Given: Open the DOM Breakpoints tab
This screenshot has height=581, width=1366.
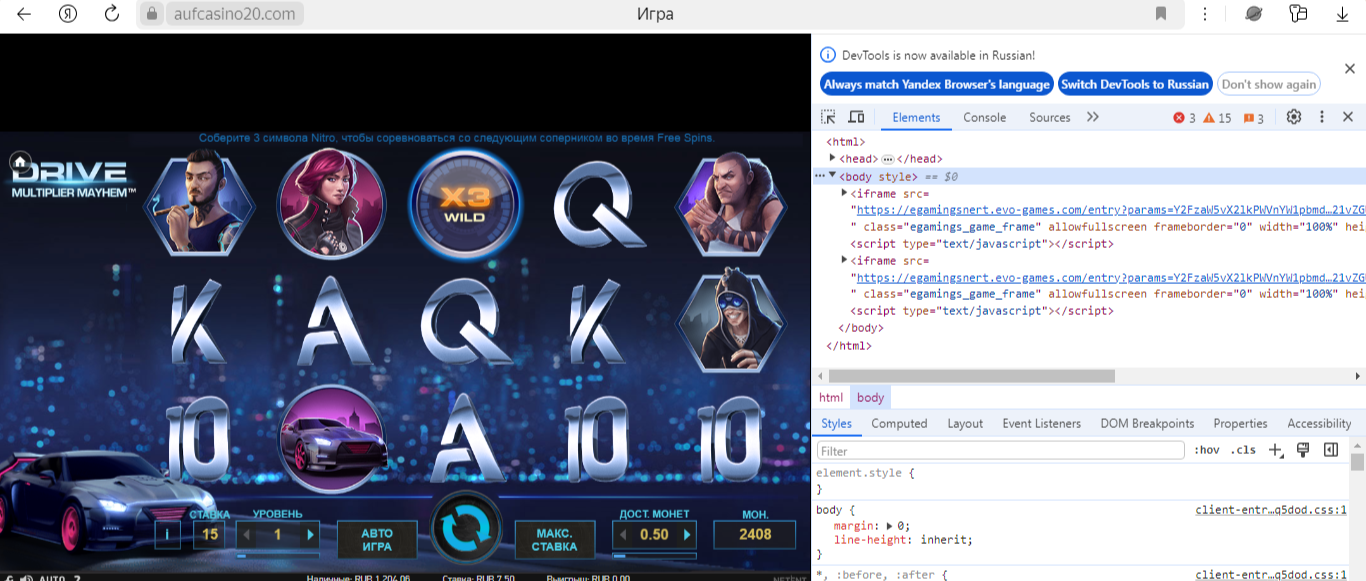Looking at the screenshot, I should [x=1147, y=423].
